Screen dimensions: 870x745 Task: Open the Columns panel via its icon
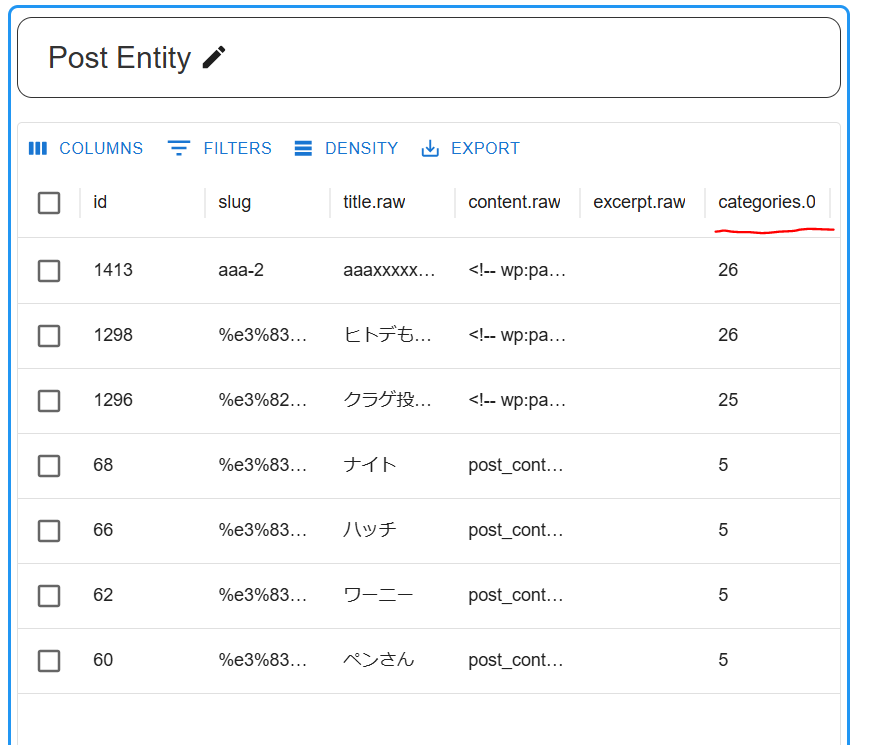tap(38, 148)
